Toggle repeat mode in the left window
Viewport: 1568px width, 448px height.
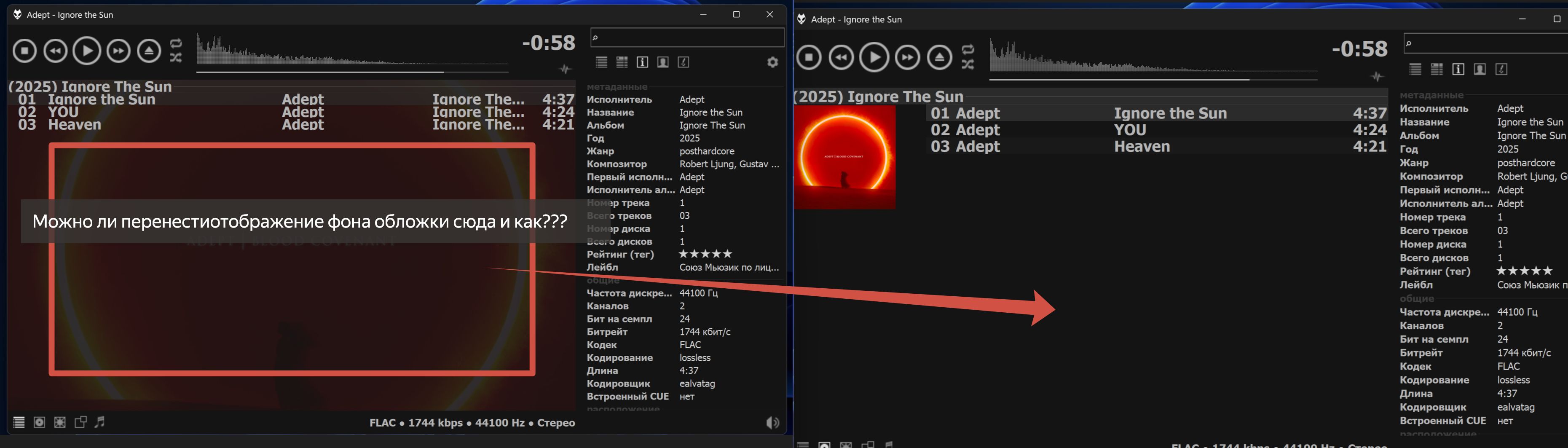[176, 43]
